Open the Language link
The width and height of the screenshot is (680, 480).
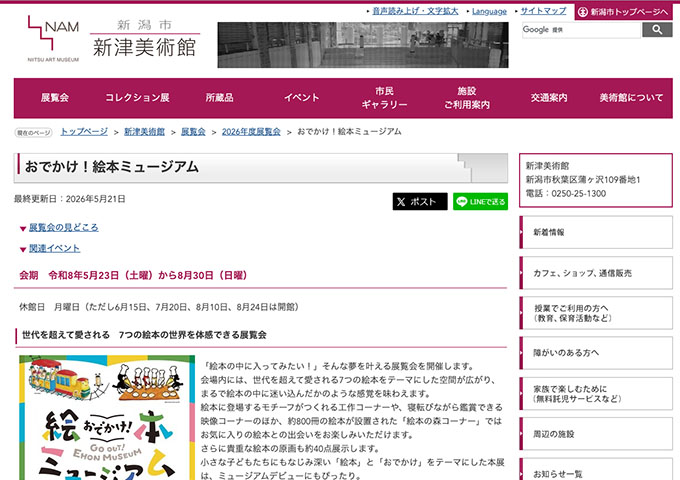point(489,11)
